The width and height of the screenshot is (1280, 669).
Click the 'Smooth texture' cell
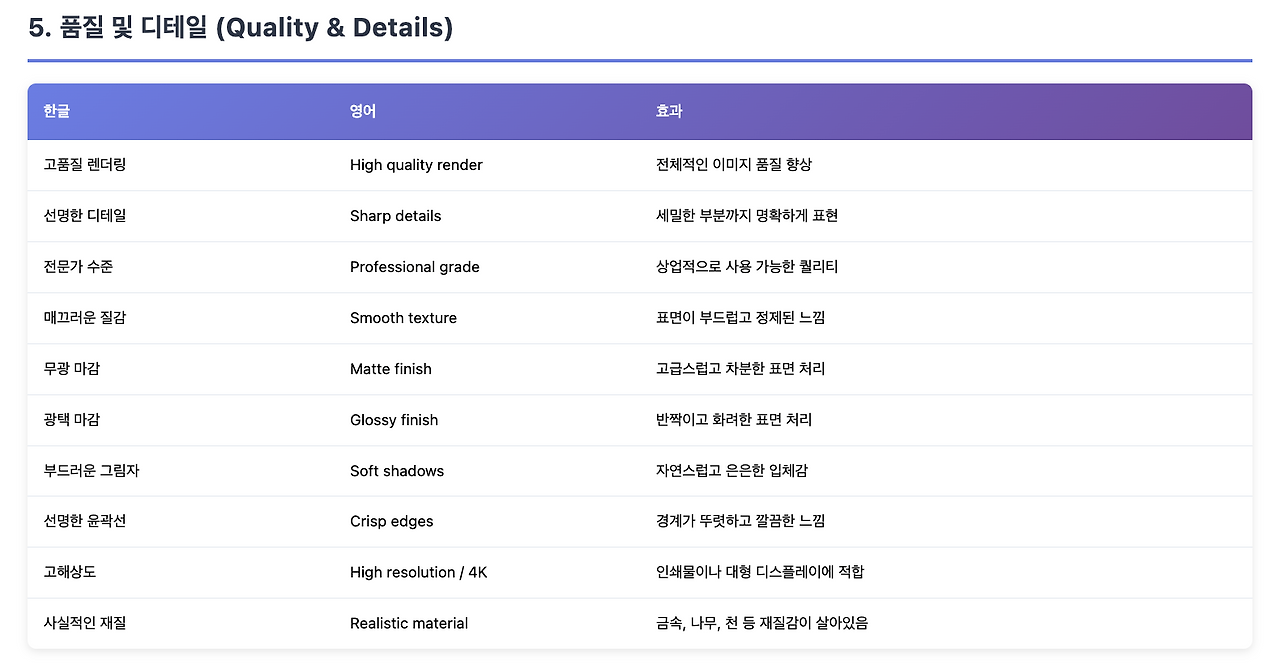[x=403, y=318]
